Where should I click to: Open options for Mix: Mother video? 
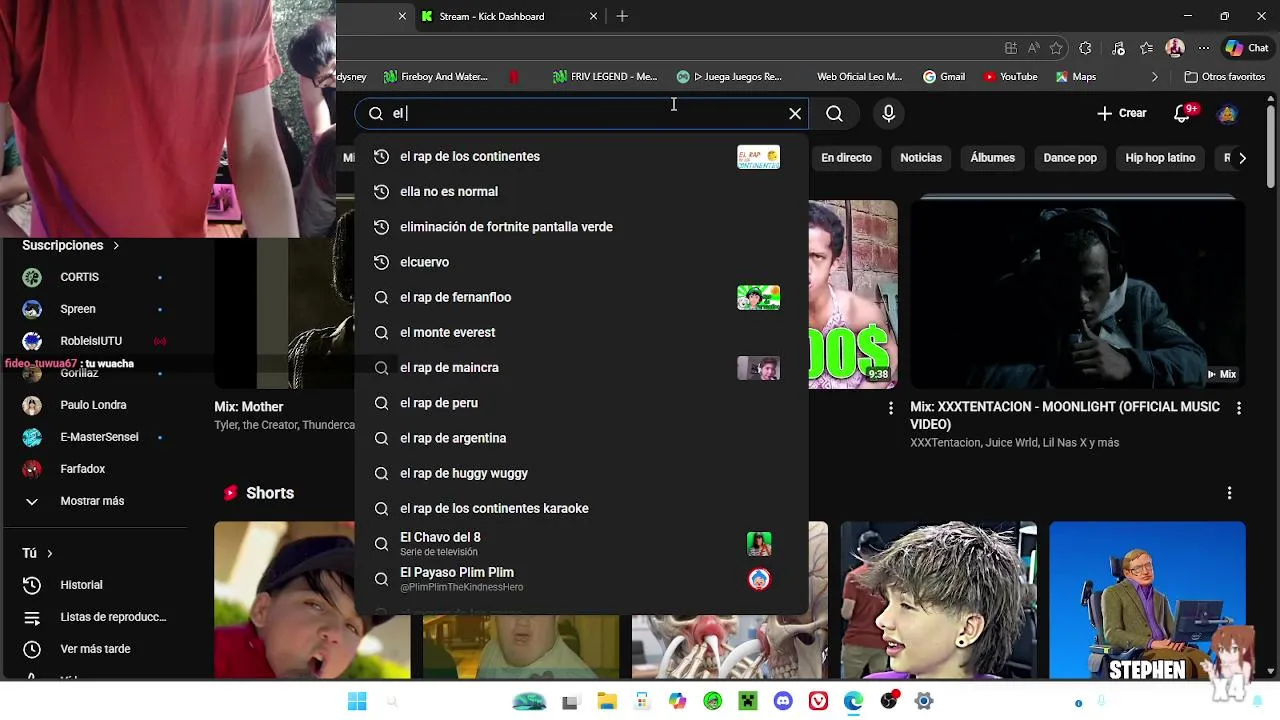click(891, 408)
